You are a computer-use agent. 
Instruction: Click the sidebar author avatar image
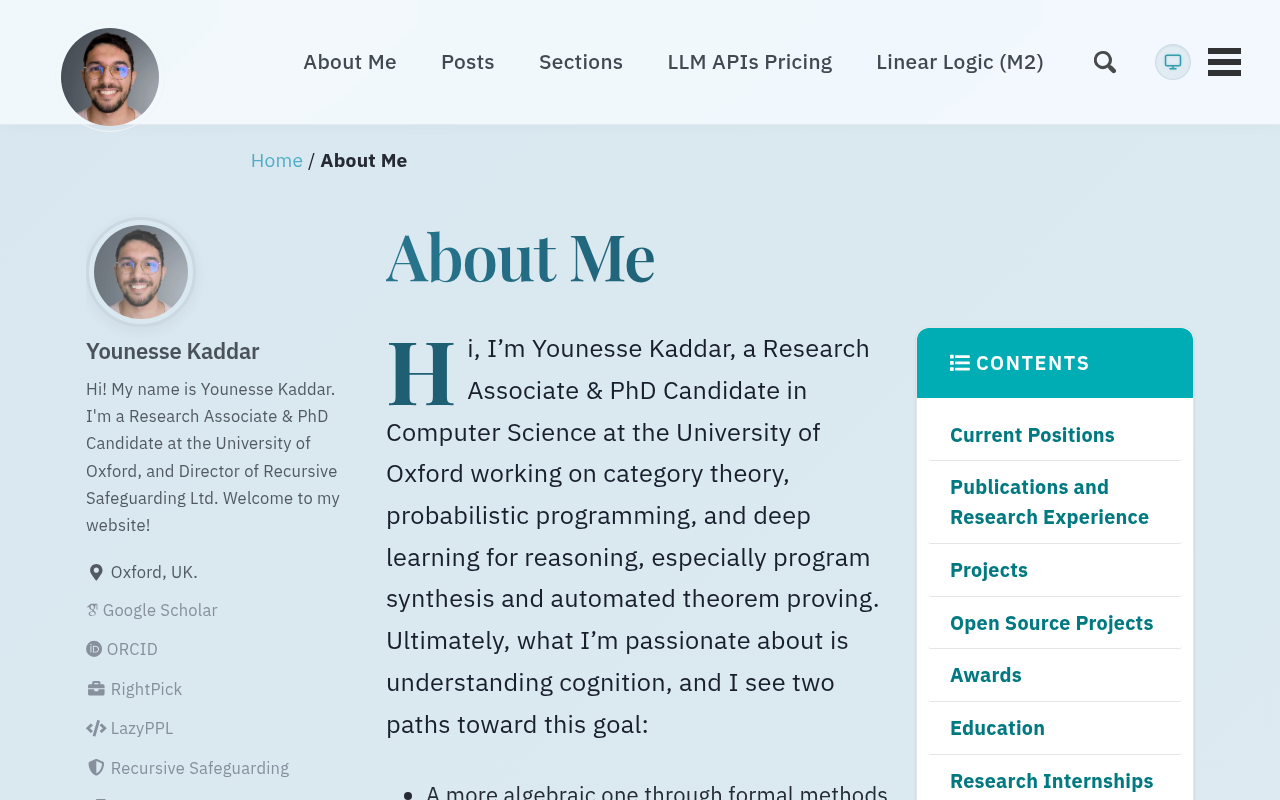pyautogui.click(x=141, y=272)
